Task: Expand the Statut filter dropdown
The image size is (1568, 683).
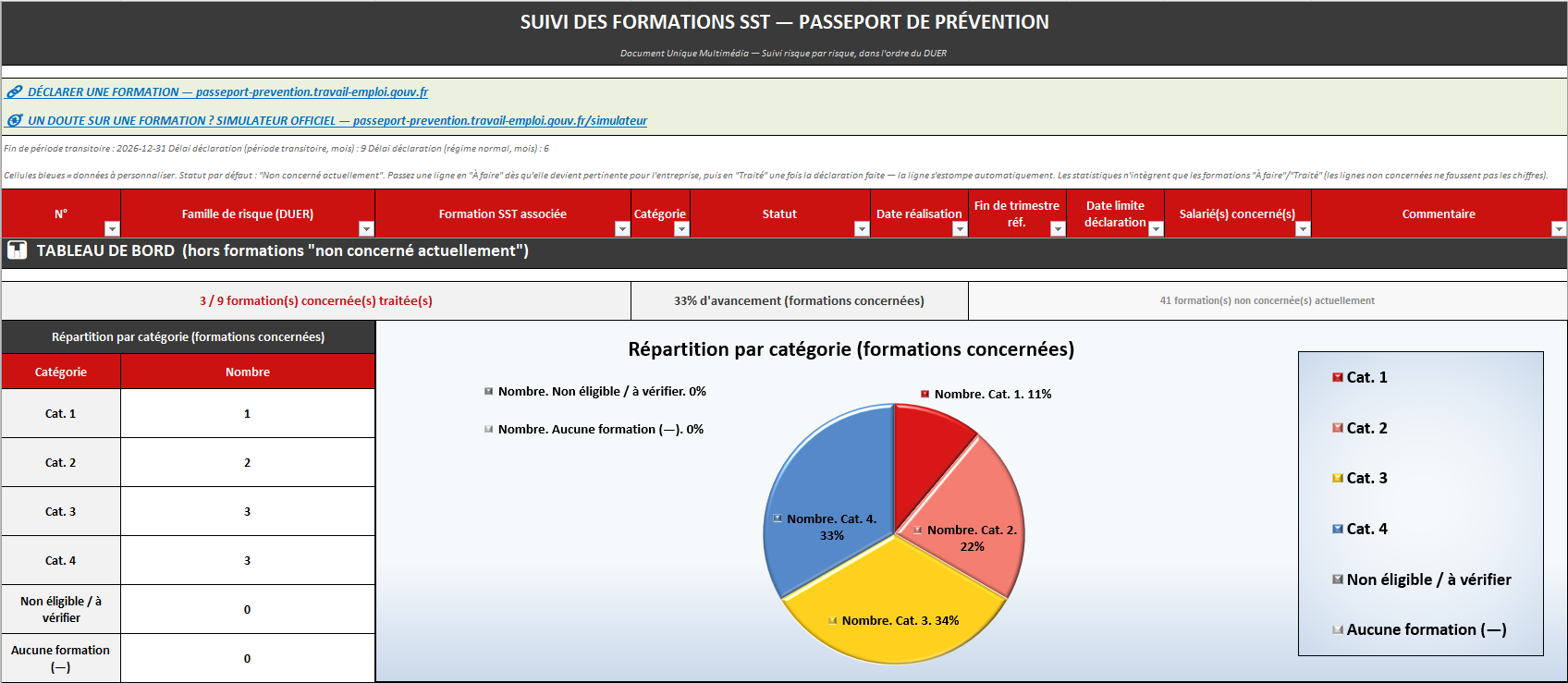Action: (x=862, y=229)
